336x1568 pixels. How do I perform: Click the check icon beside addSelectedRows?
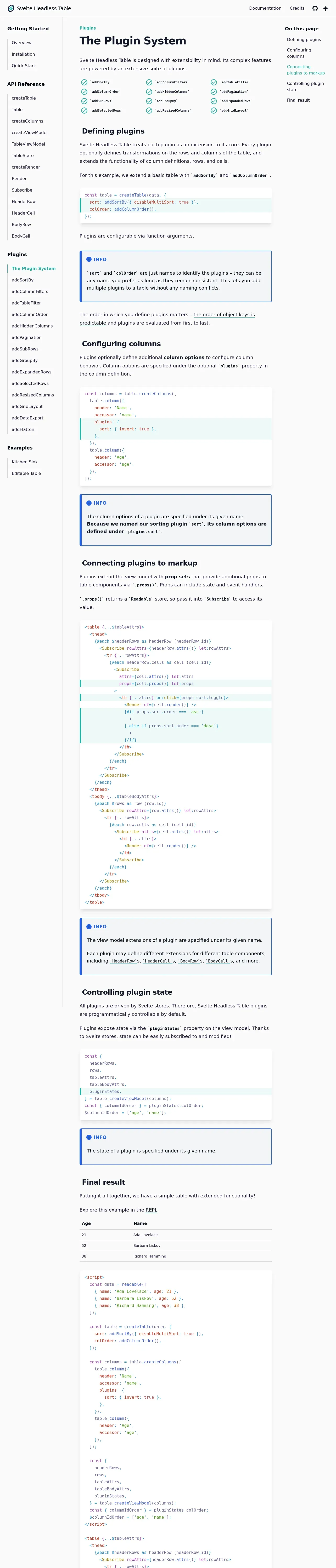pyautogui.click(x=84, y=111)
